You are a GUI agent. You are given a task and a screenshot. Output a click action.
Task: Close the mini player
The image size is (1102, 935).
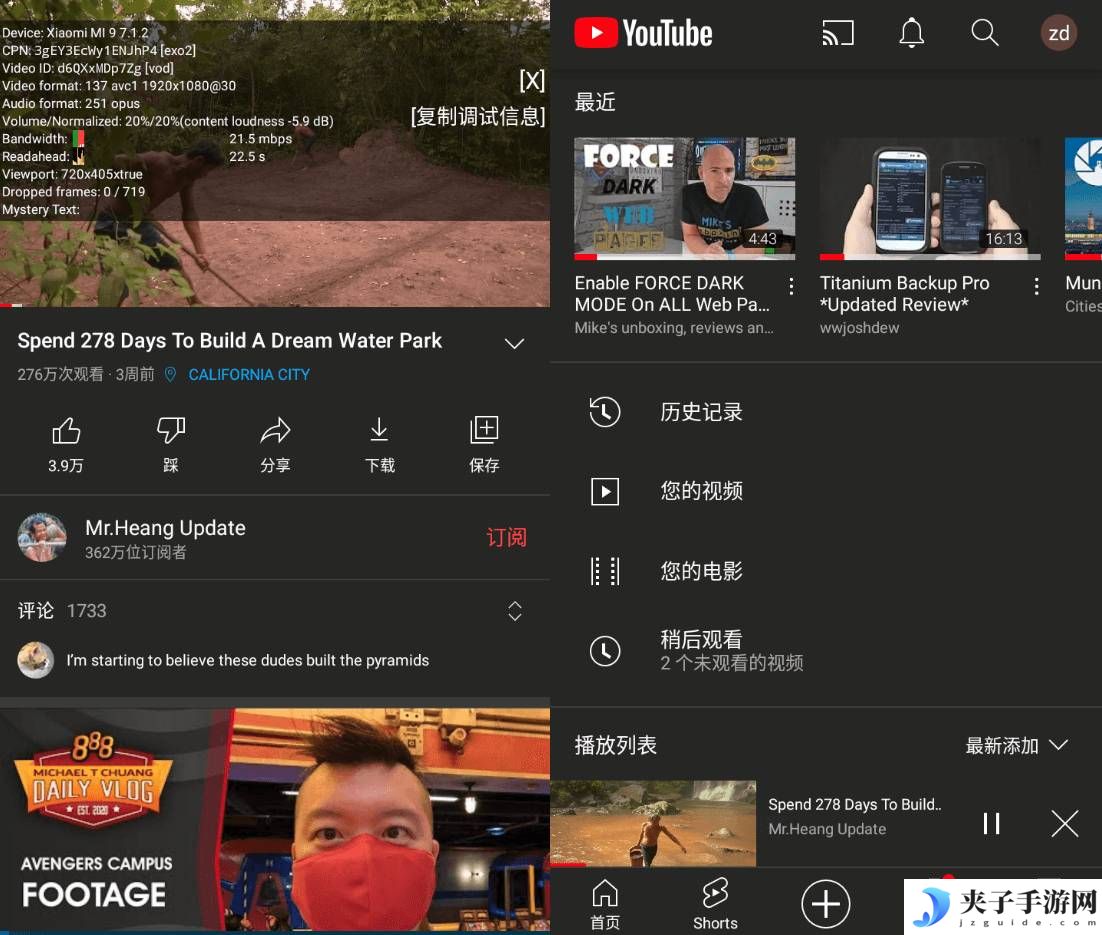1065,823
